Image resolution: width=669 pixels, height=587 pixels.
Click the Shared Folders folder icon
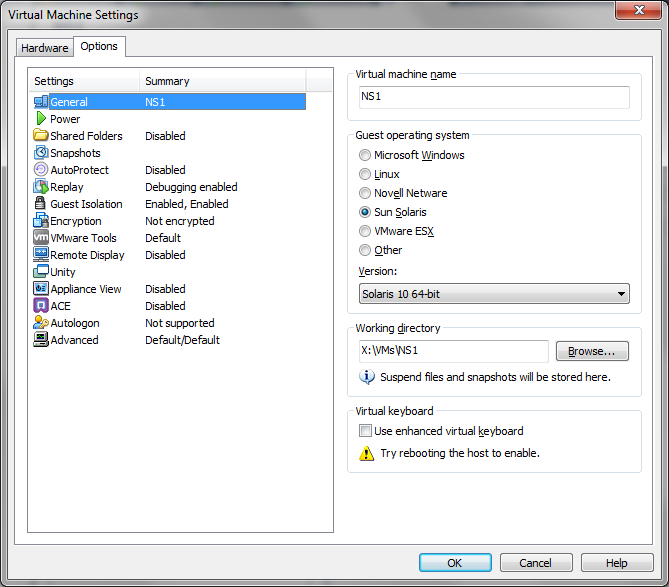tap(41, 135)
